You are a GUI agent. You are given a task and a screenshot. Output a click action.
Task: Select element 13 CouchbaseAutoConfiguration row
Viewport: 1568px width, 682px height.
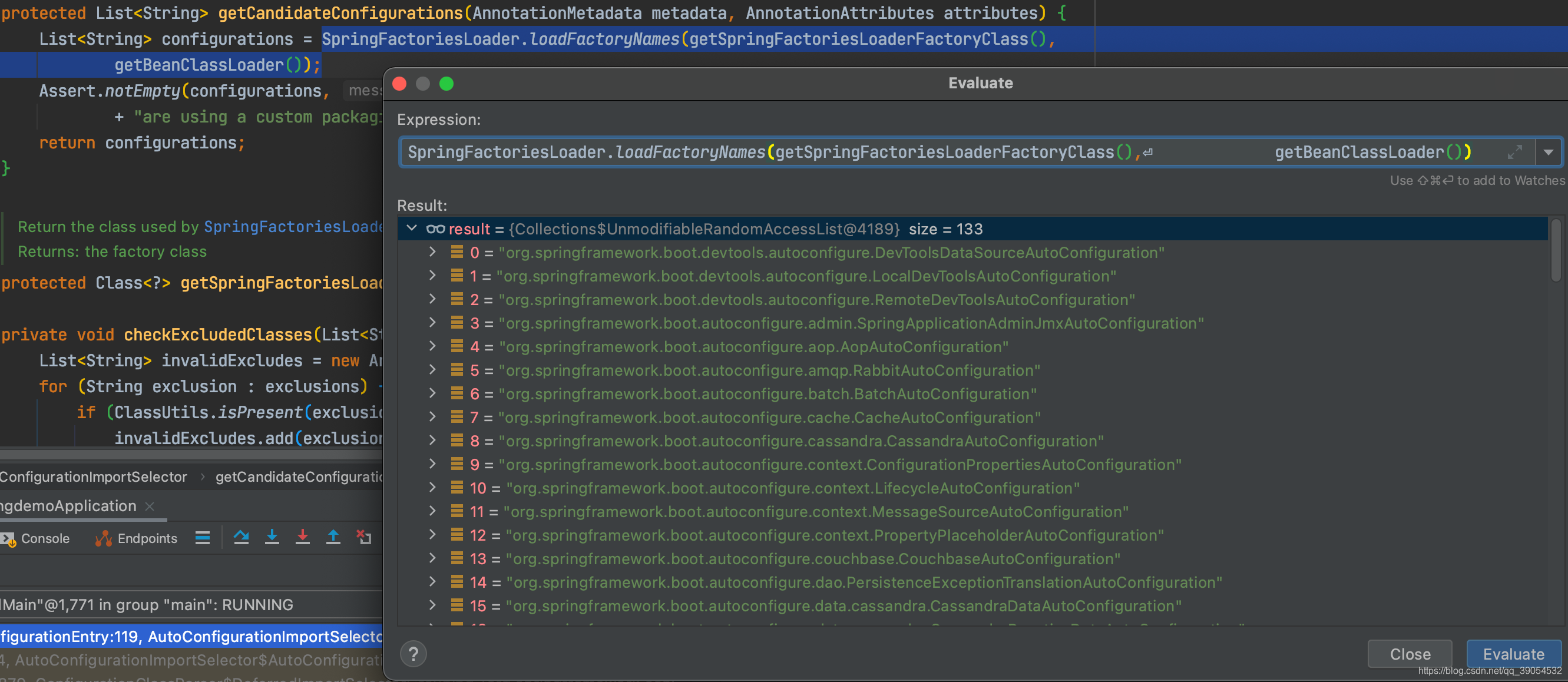(972, 558)
